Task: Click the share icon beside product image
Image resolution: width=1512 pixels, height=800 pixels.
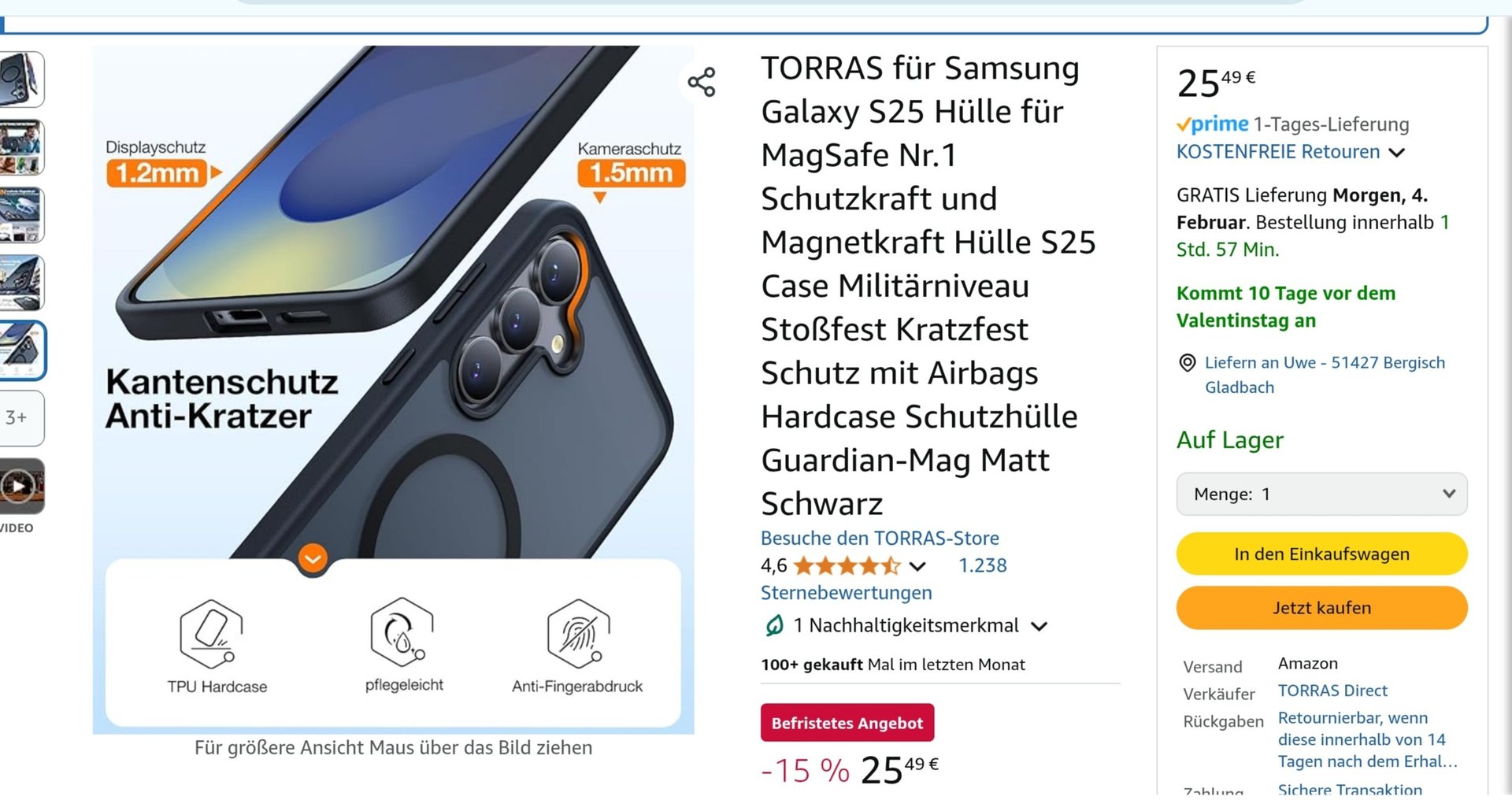Action: click(701, 82)
